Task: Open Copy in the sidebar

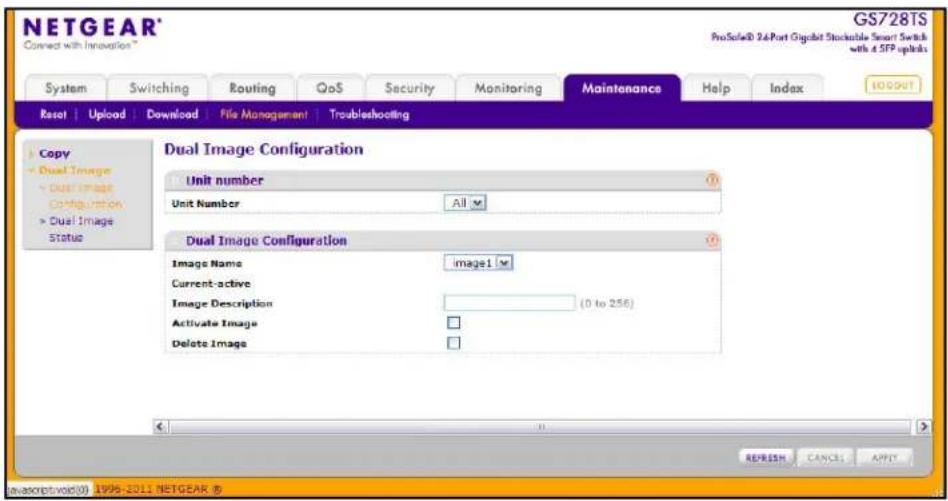Action: pos(54,154)
